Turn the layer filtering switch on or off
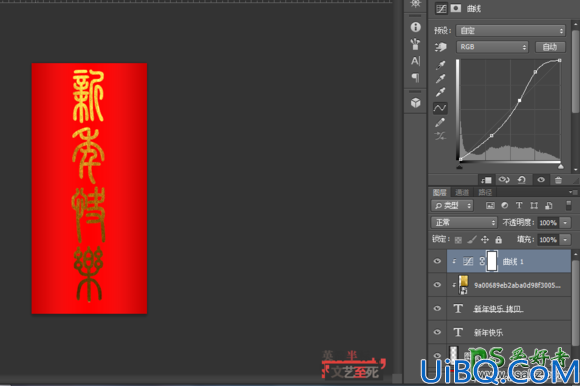The height and width of the screenshot is (386, 580). coord(569,206)
